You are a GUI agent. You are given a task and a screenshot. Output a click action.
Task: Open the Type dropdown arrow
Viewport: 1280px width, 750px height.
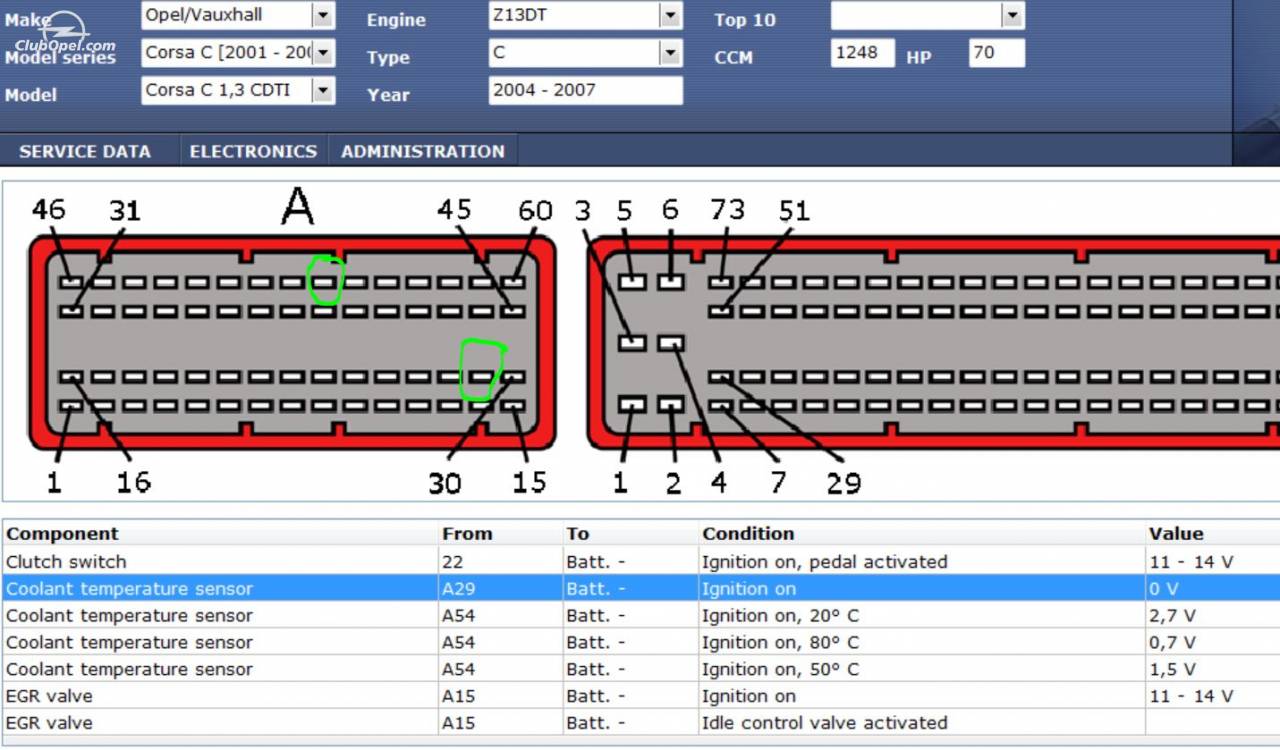click(x=671, y=53)
